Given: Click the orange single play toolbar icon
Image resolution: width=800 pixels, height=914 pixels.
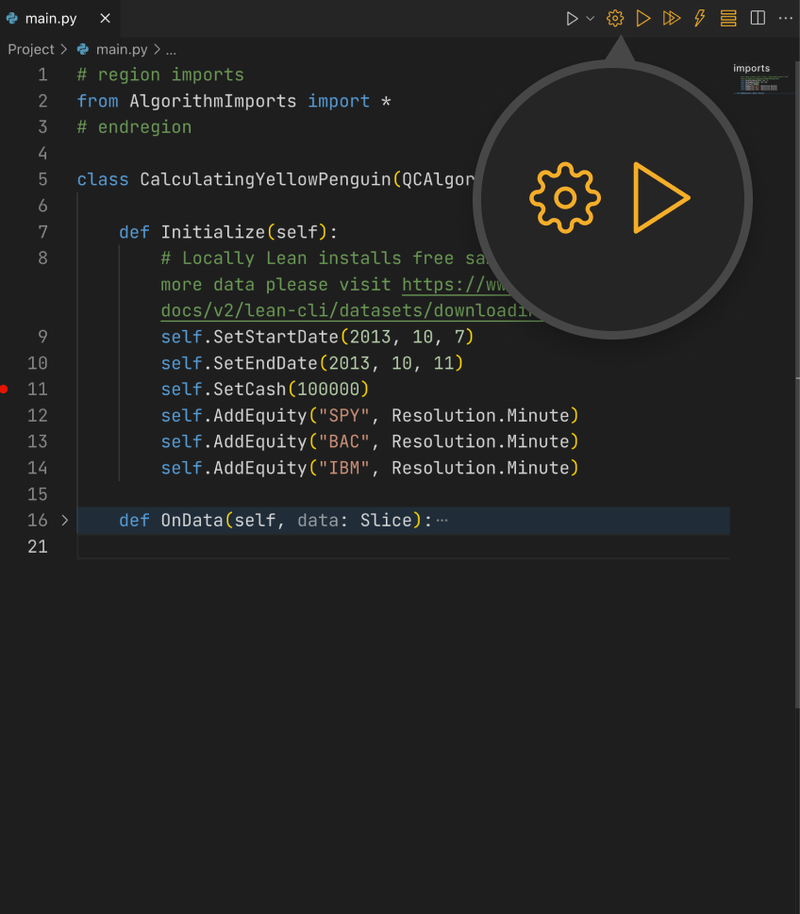Looking at the screenshot, I should pyautogui.click(x=643, y=18).
